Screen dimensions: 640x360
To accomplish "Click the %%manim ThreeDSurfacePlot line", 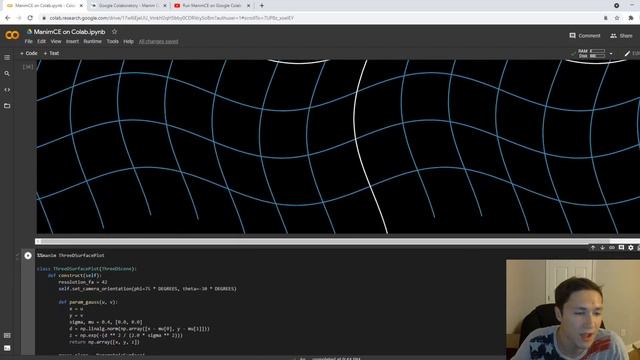I will tap(71, 256).
